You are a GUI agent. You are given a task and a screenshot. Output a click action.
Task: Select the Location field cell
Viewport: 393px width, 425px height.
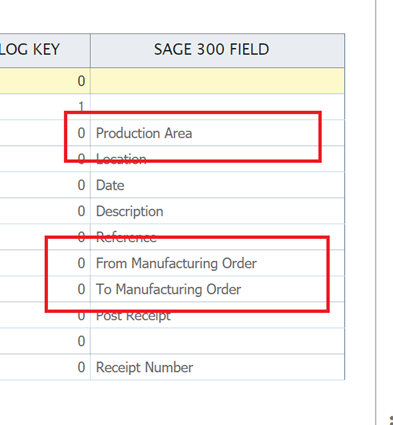pyautogui.click(x=217, y=159)
